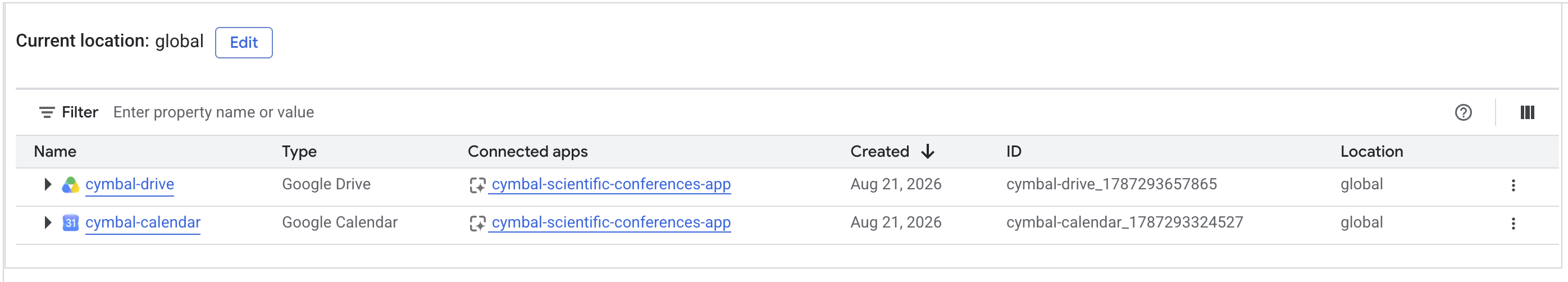Toggle the Created column sort arrow
The image size is (1568, 282).
[x=928, y=152]
